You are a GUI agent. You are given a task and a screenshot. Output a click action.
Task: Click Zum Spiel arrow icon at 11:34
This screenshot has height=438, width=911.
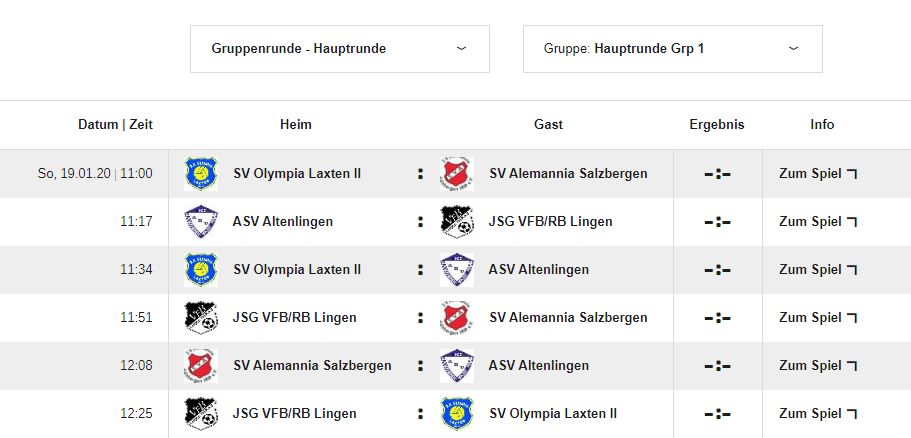pyautogui.click(x=852, y=270)
